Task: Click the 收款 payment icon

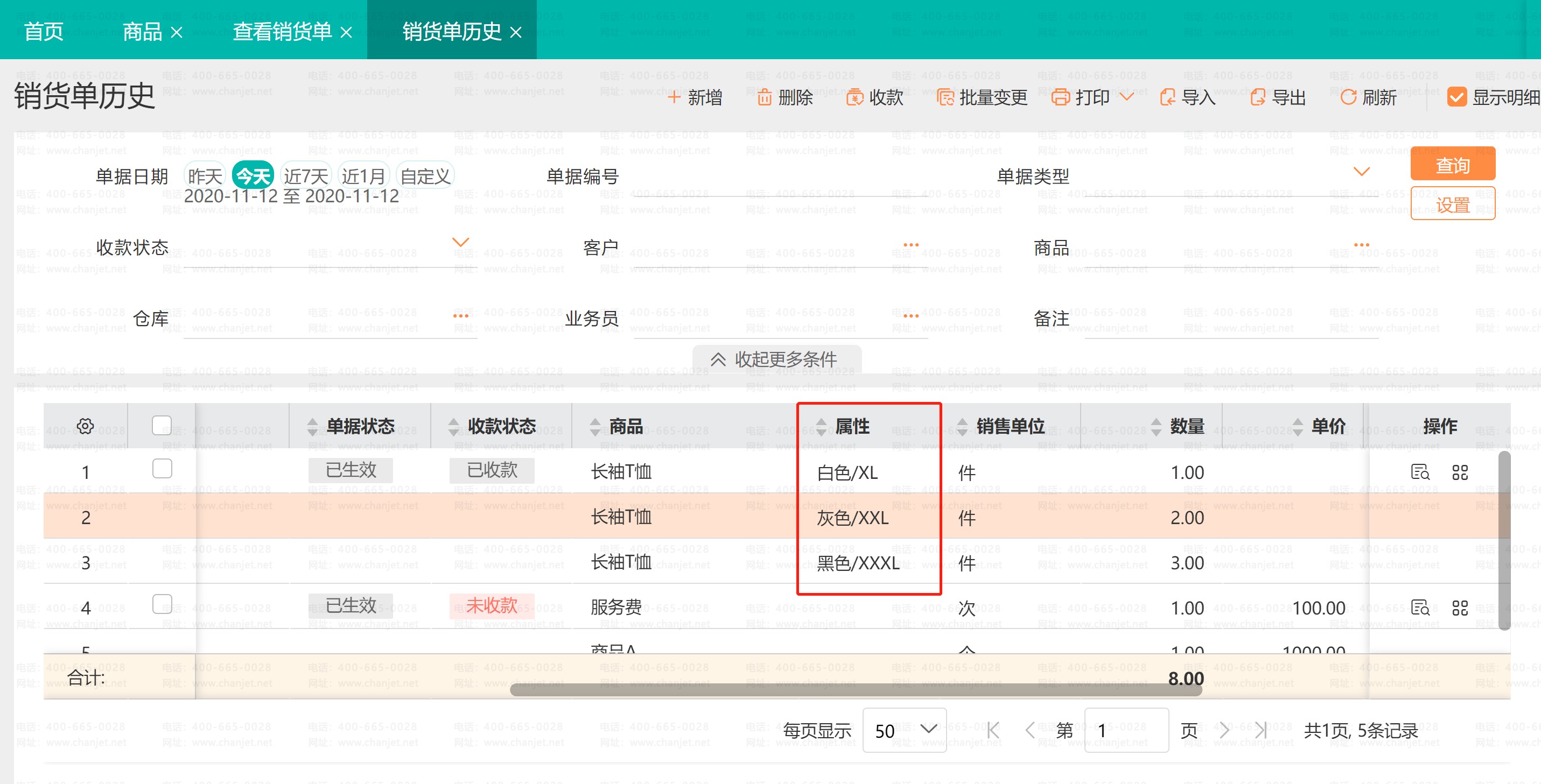Action: pos(854,97)
